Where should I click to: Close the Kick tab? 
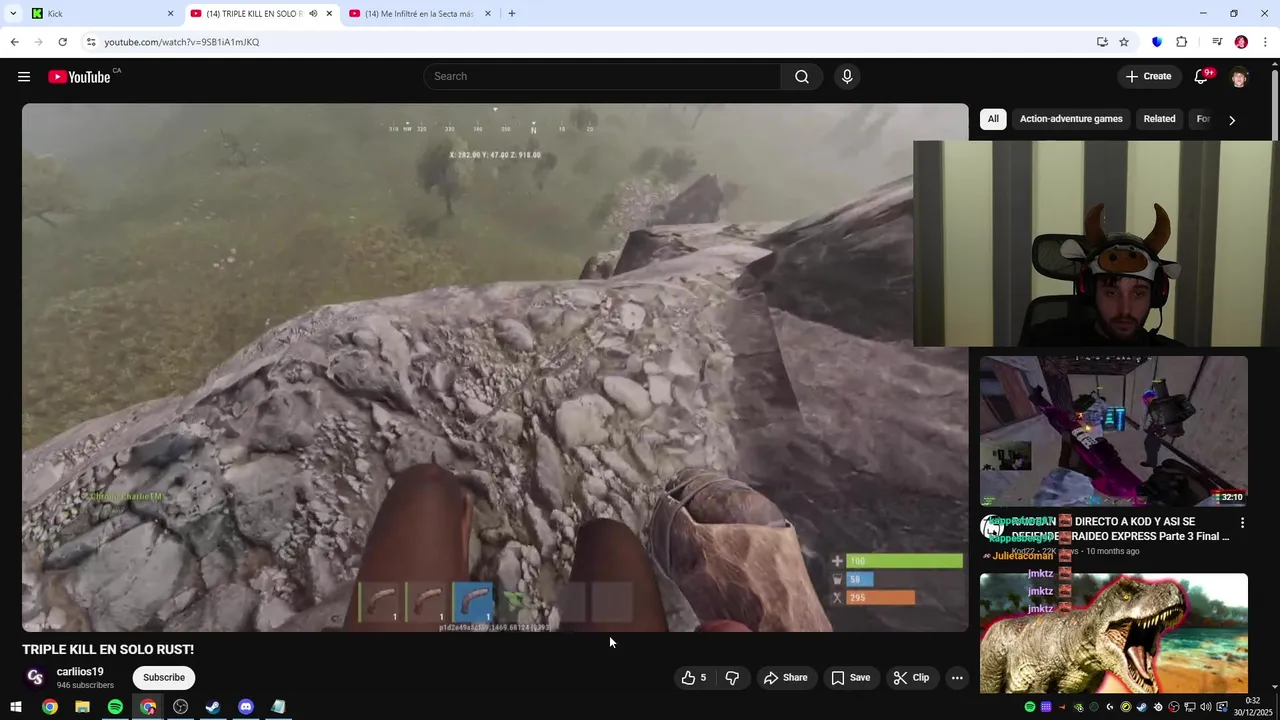(x=170, y=14)
